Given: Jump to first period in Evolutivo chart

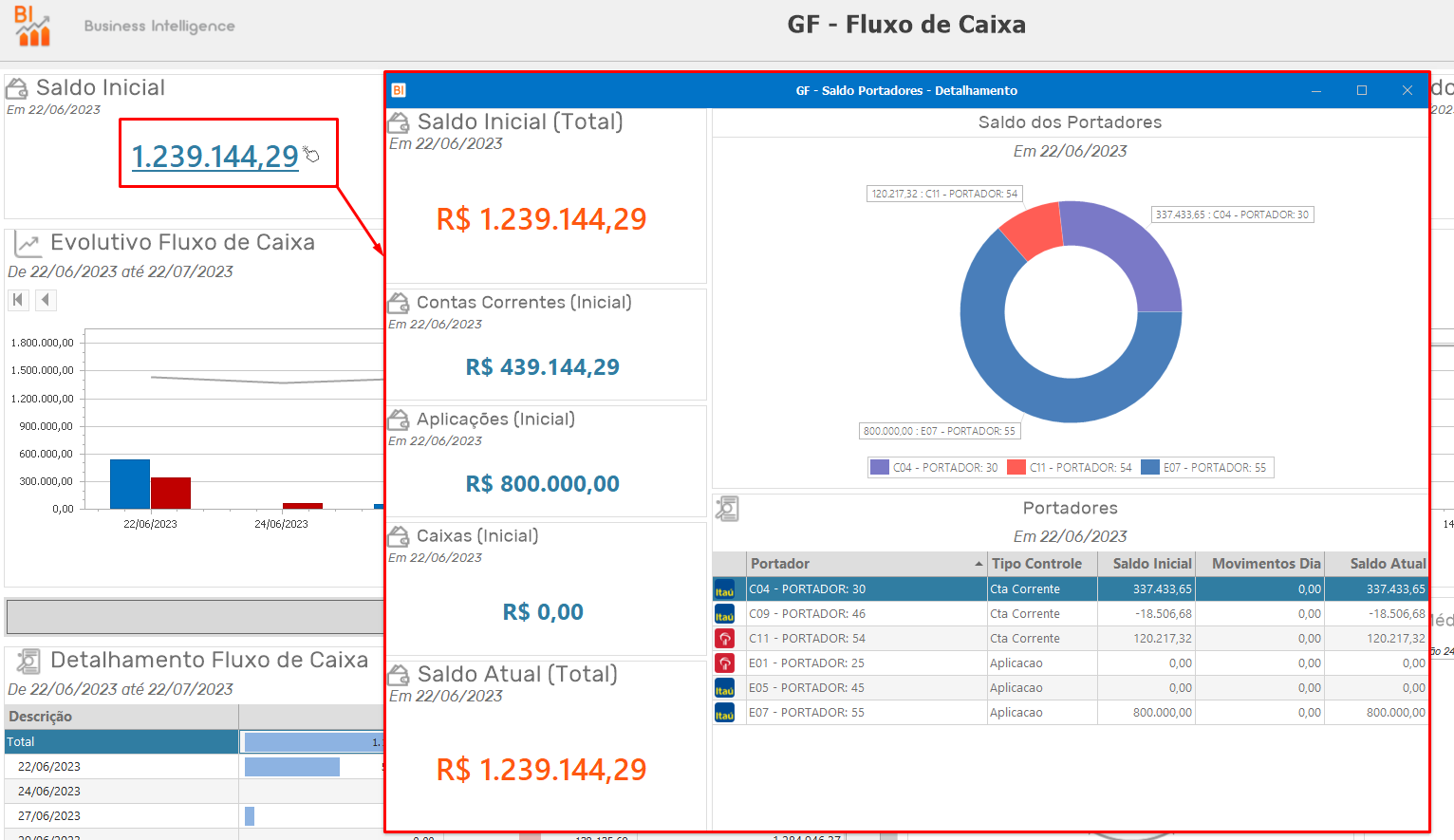Looking at the screenshot, I should 18,300.
